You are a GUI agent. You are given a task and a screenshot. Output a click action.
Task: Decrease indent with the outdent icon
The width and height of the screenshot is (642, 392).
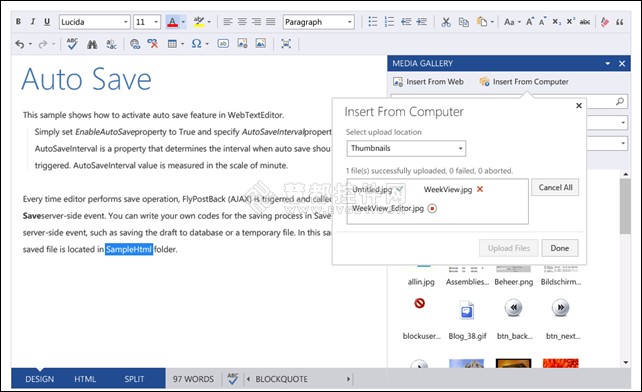pos(406,22)
